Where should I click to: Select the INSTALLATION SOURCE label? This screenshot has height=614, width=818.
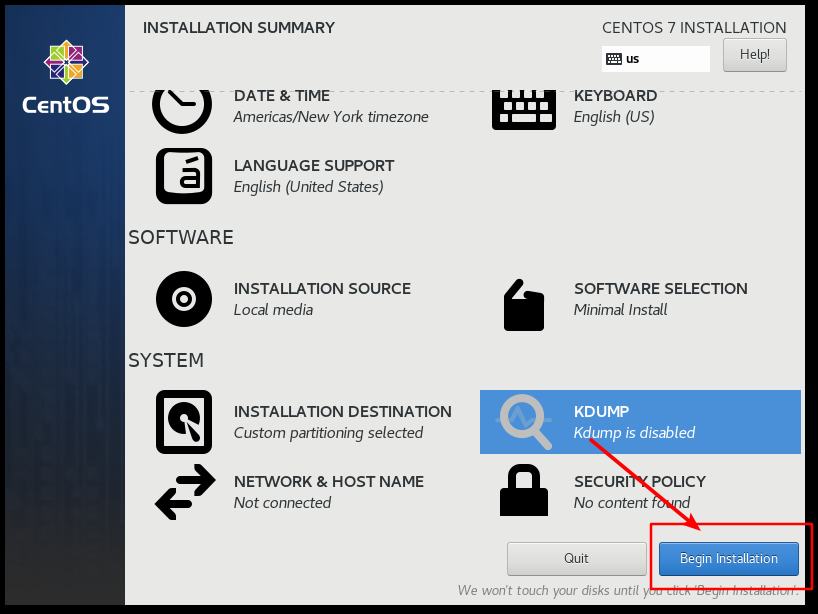(322, 288)
